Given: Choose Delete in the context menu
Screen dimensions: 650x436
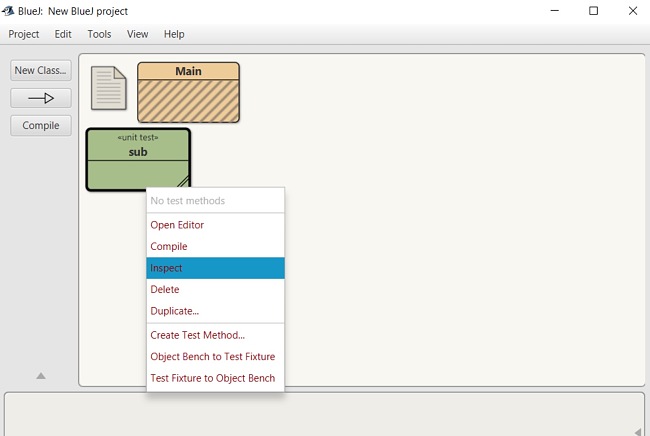Looking at the screenshot, I should pos(216,290).
